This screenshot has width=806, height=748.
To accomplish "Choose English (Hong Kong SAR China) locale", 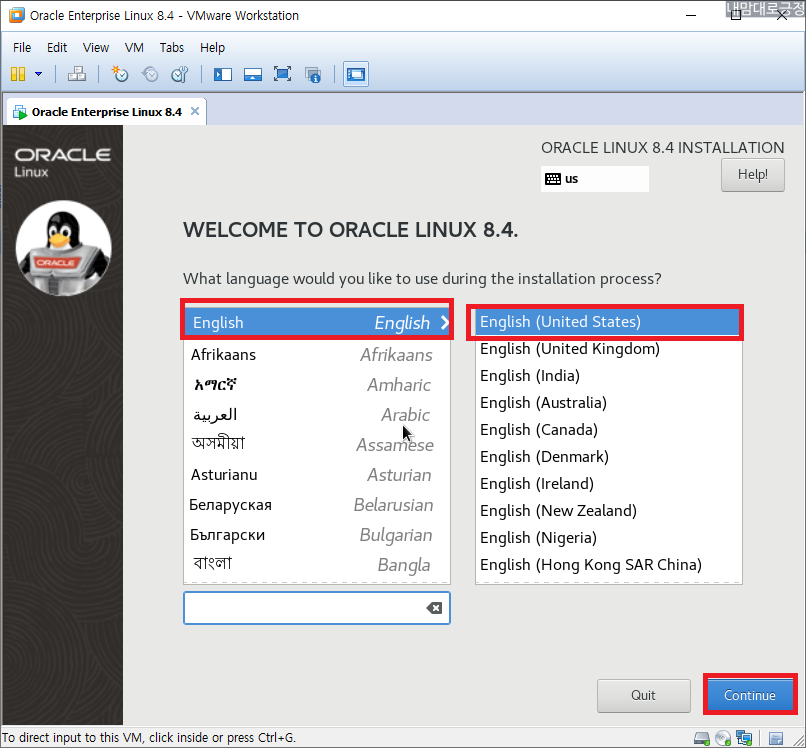I will [x=609, y=564].
